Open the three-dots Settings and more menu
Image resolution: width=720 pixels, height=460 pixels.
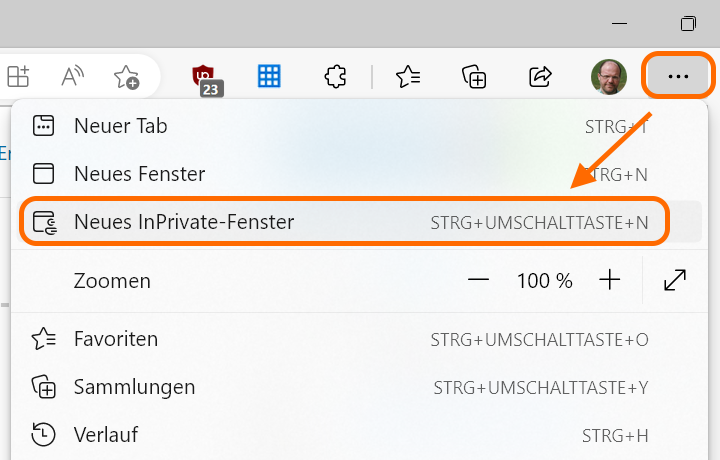[678, 76]
